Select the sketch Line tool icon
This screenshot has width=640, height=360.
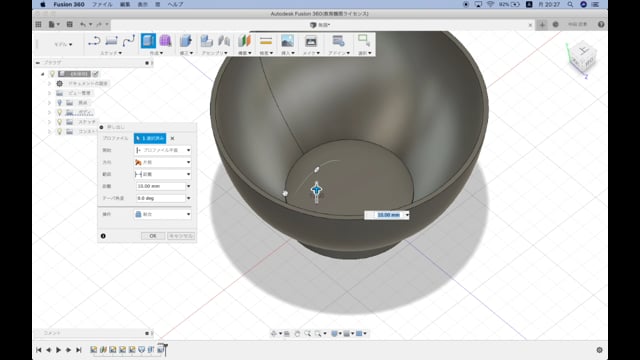94,41
